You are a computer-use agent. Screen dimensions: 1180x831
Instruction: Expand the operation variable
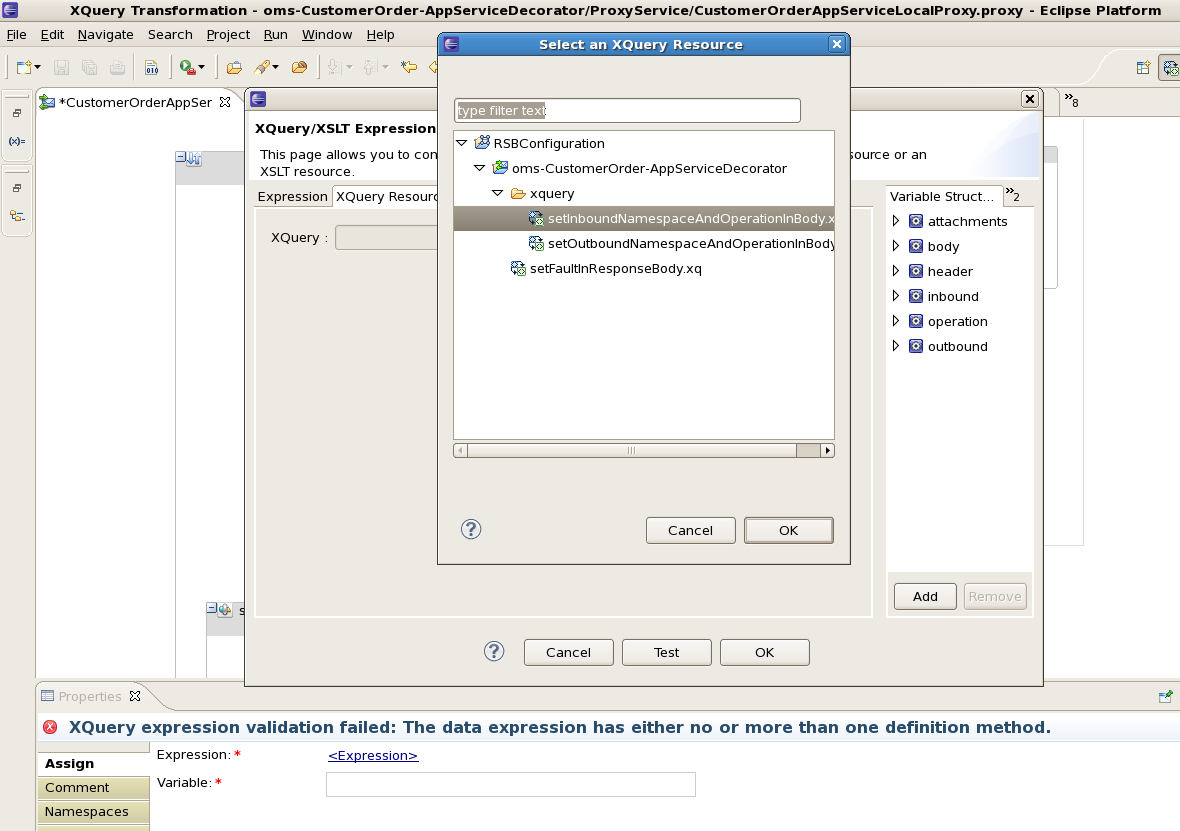click(x=896, y=320)
